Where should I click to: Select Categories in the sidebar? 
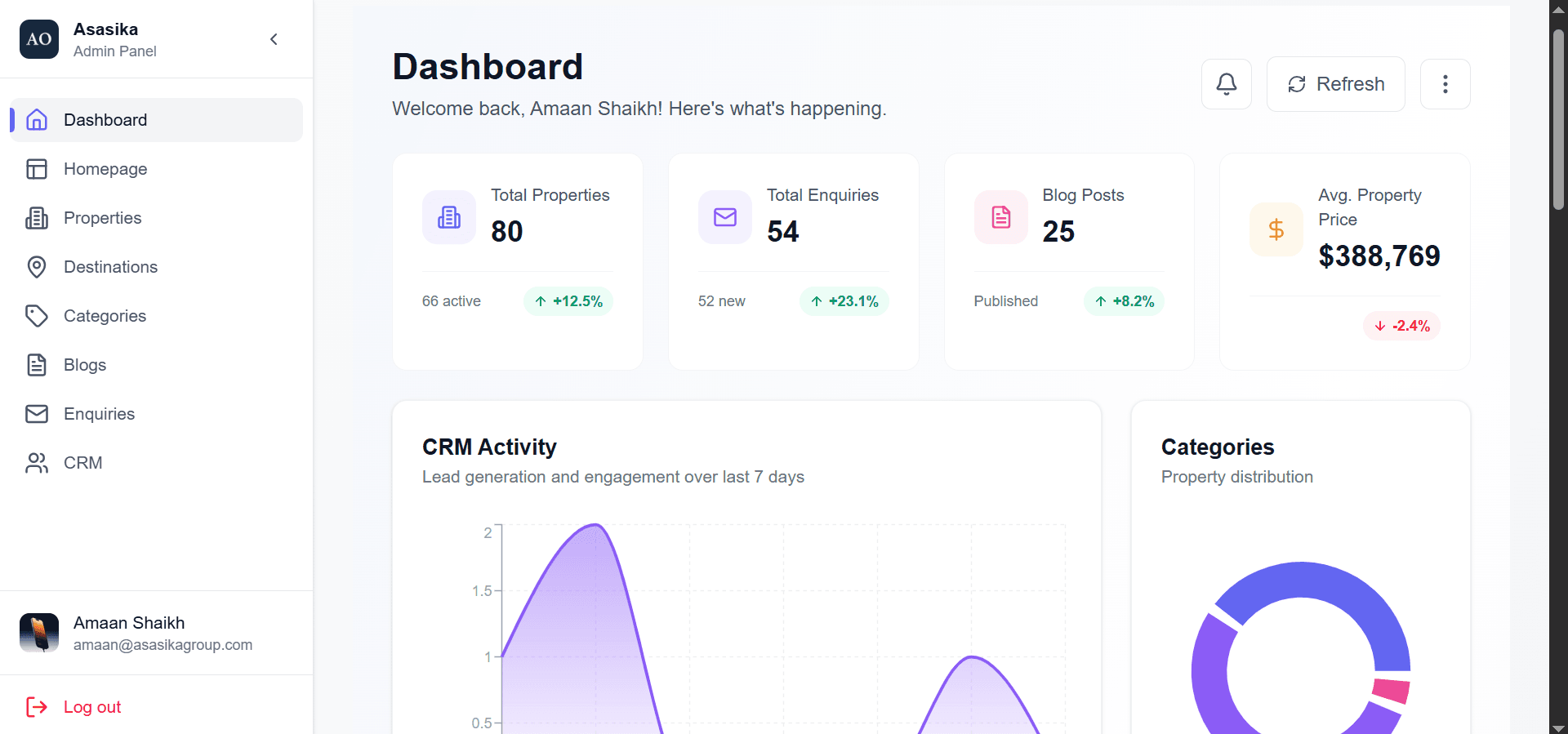(156, 316)
